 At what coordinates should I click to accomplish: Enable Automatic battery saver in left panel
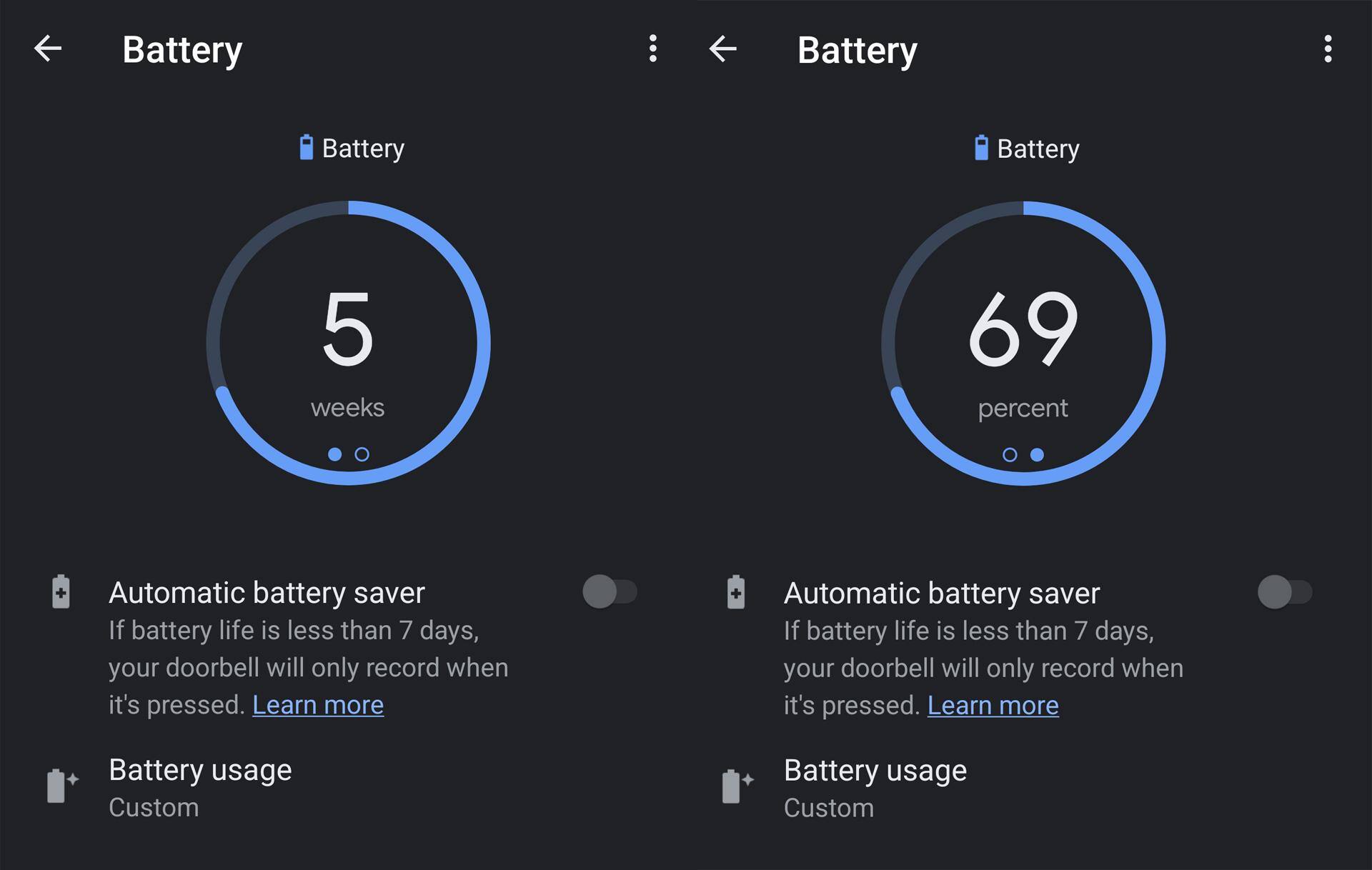(609, 591)
